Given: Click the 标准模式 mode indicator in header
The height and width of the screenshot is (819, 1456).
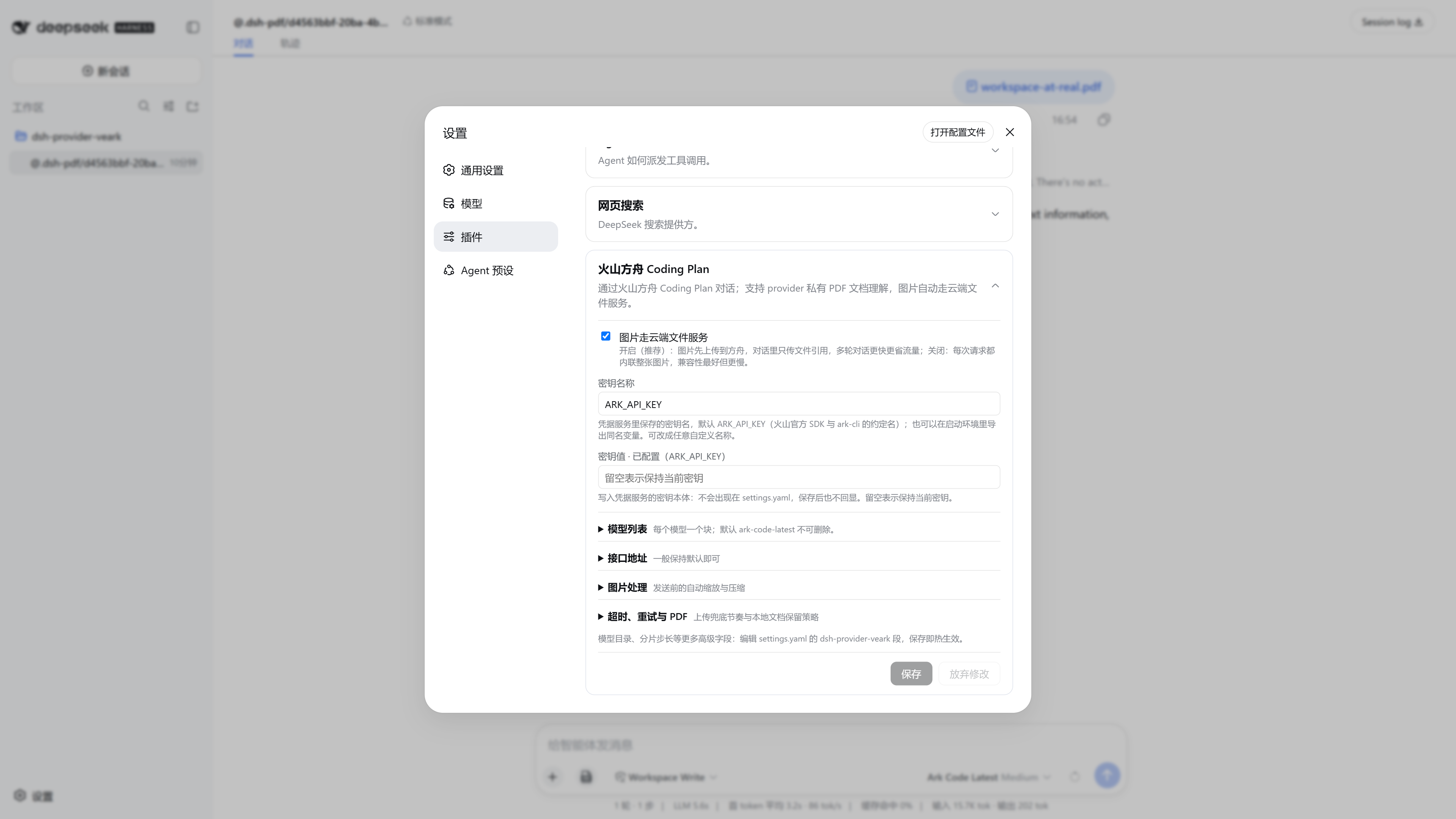Looking at the screenshot, I should point(427,22).
